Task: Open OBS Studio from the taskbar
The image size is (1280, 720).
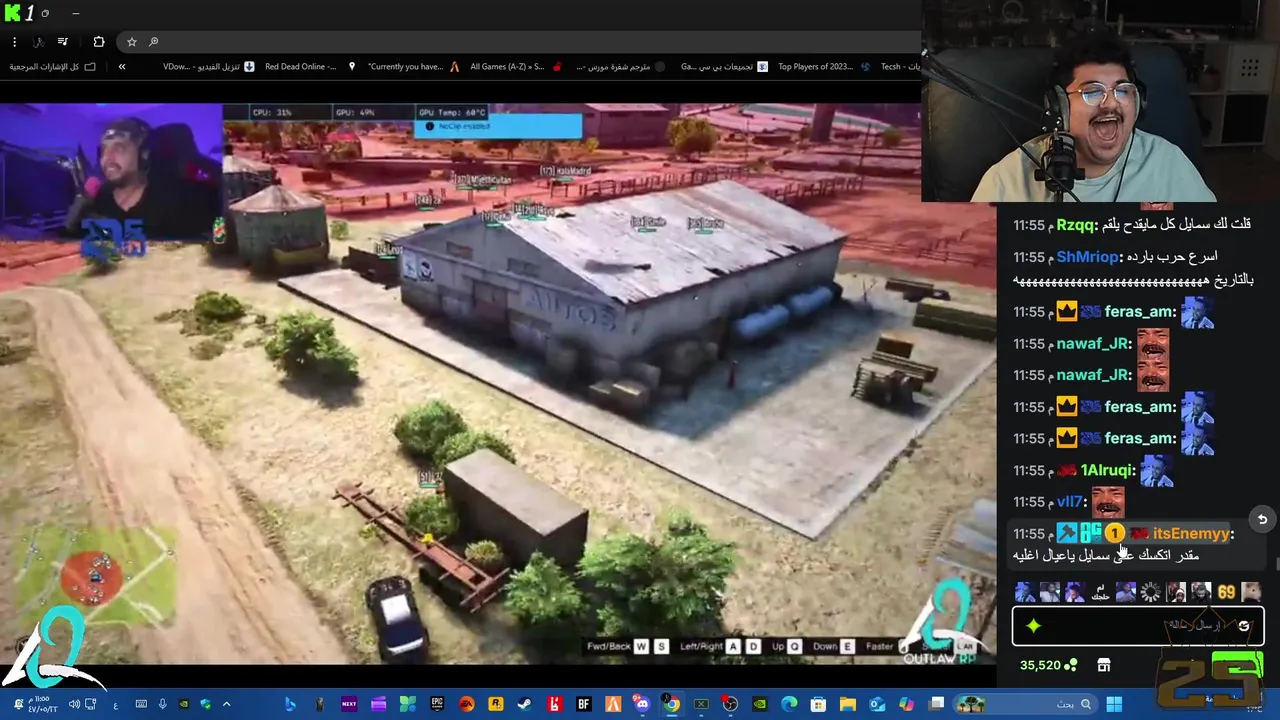Action: click(730, 704)
